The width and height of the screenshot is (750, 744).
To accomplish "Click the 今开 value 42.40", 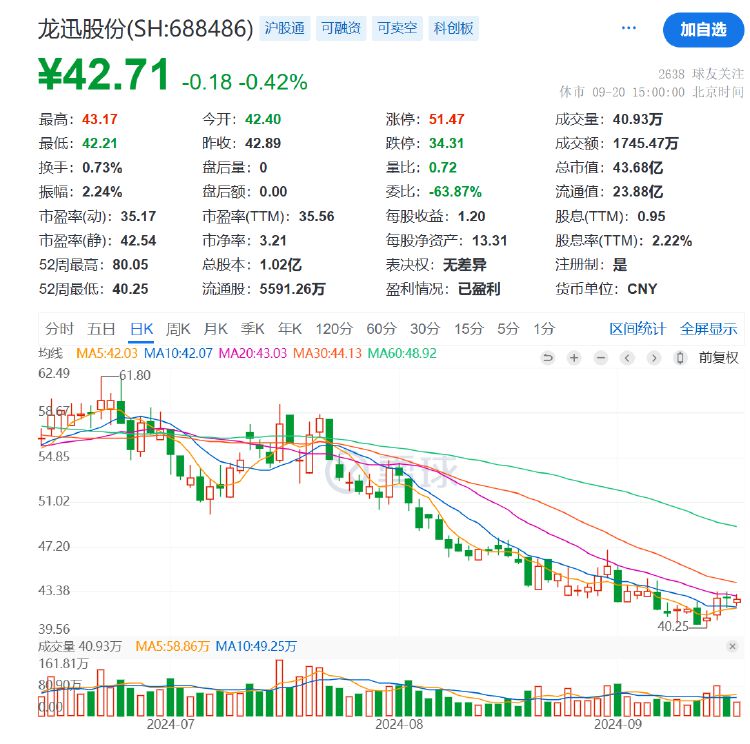I will click(x=263, y=119).
